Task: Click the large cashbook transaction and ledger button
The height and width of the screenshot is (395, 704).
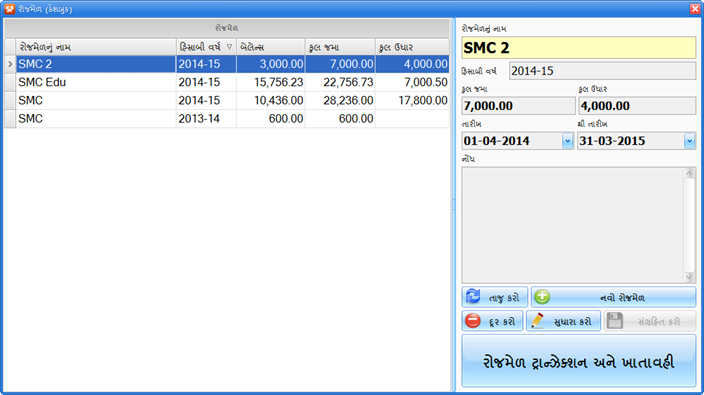Action: click(579, 361)
